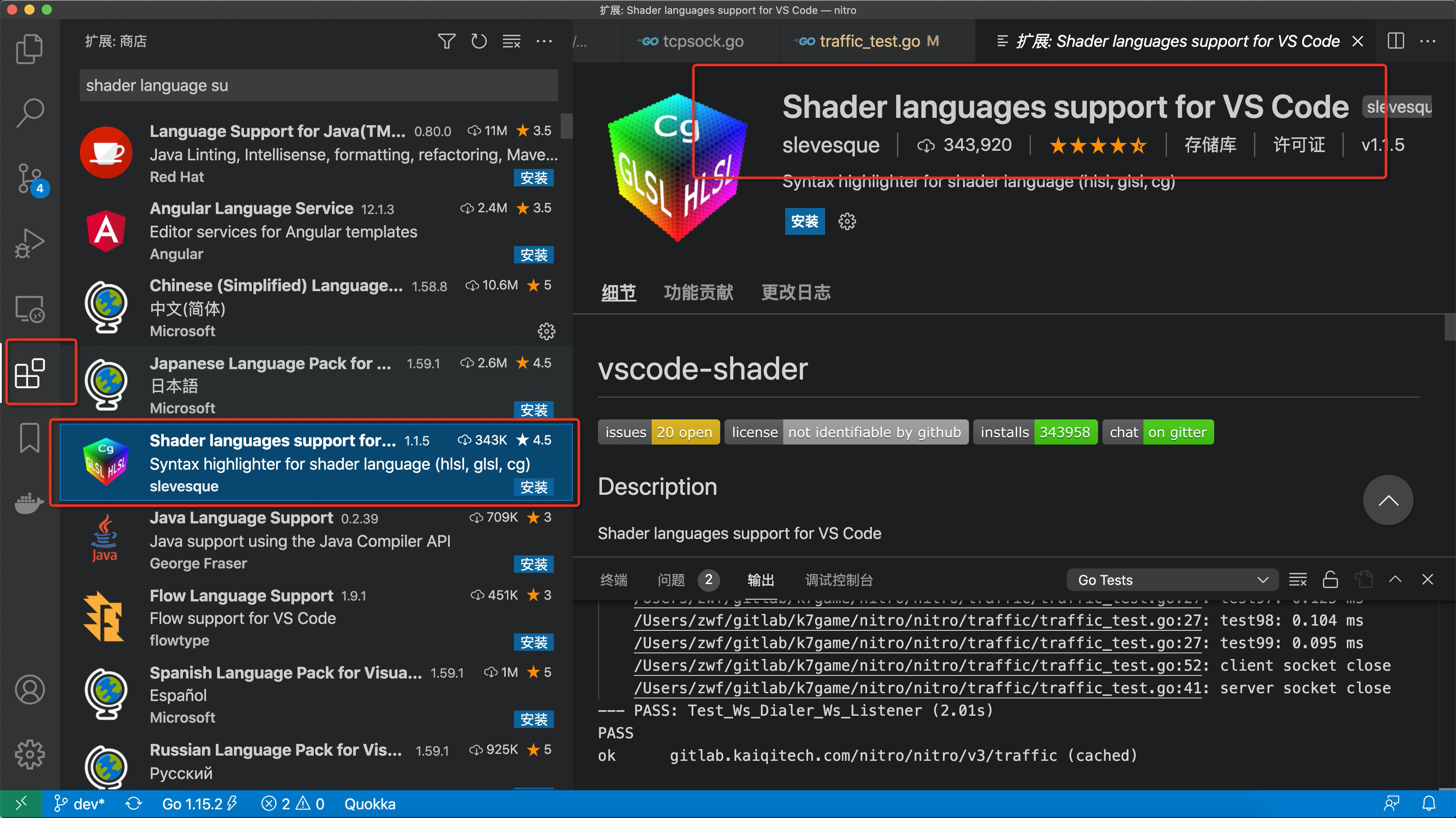
Task: Split the editor to the right
Action: click(x=1395, y=41)
